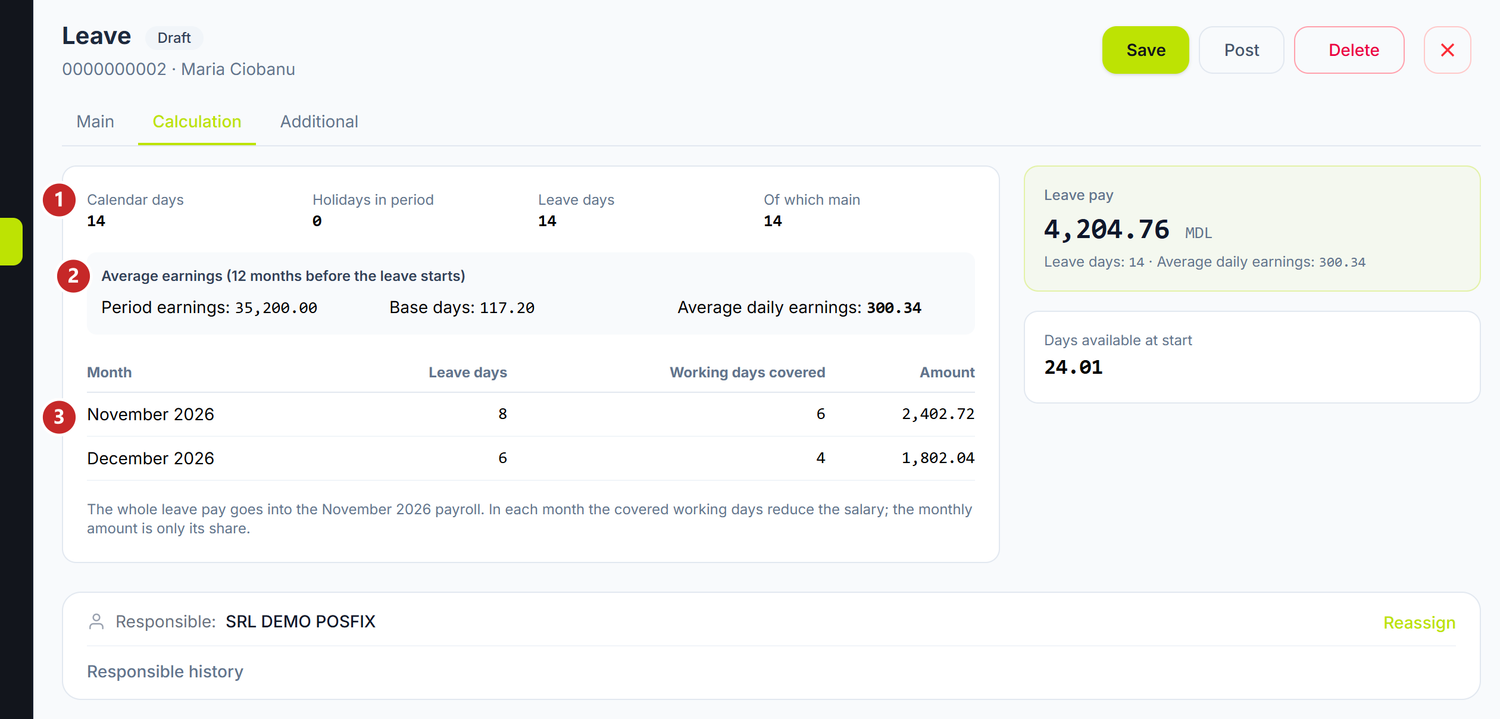
Task: Save the leave draft
Action: (1146, 50)
